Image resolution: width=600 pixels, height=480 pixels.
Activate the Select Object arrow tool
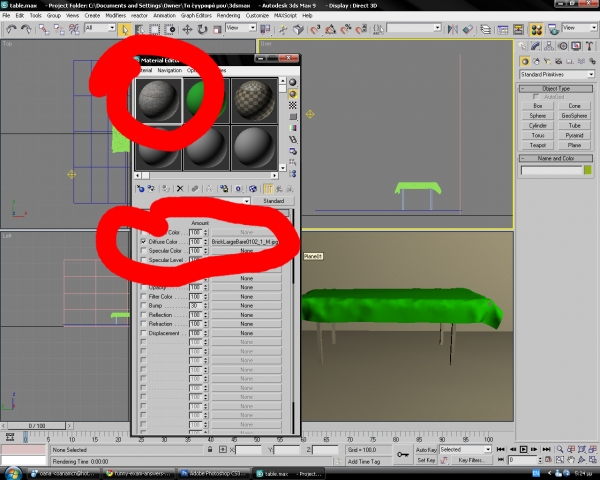click(125, 29)
